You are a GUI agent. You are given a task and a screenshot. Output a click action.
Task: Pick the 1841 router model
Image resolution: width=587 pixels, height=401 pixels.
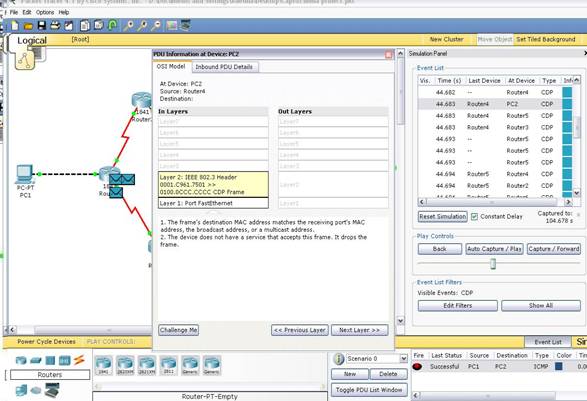pos(103,365)
